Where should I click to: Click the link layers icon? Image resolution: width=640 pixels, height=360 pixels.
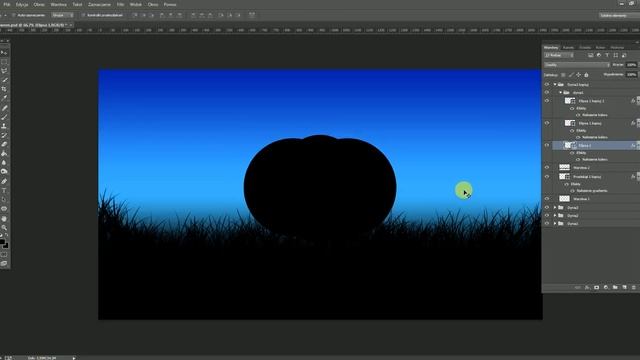click(x=578, y=288)
